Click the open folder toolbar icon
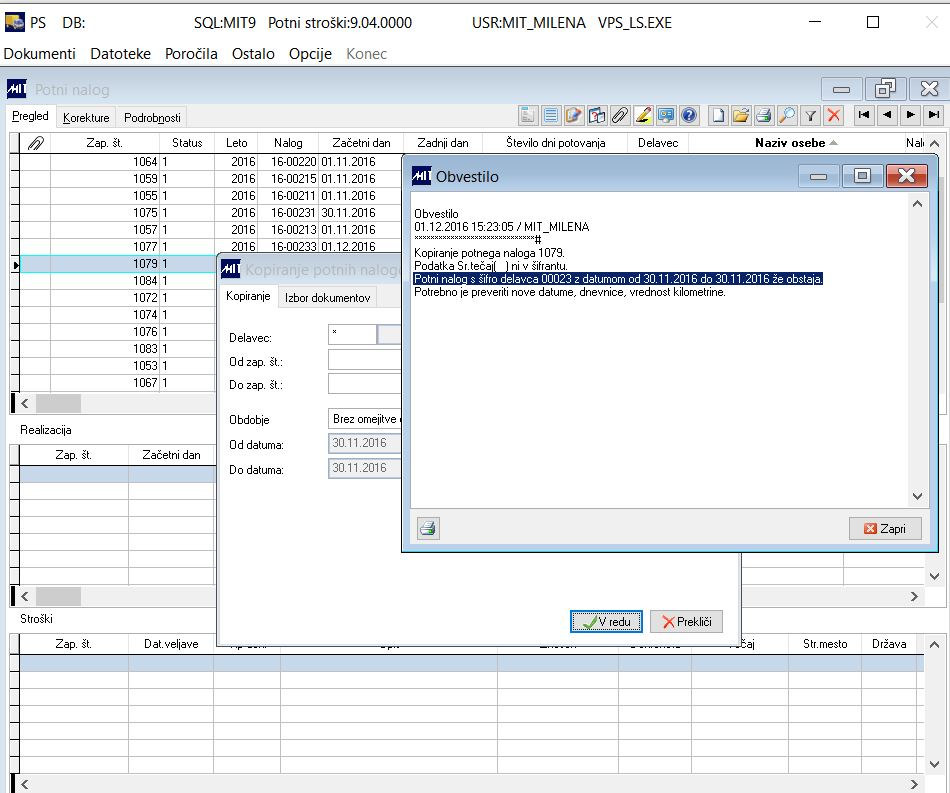The width and height of the screenshot is (950, 793). click(741, 115)
